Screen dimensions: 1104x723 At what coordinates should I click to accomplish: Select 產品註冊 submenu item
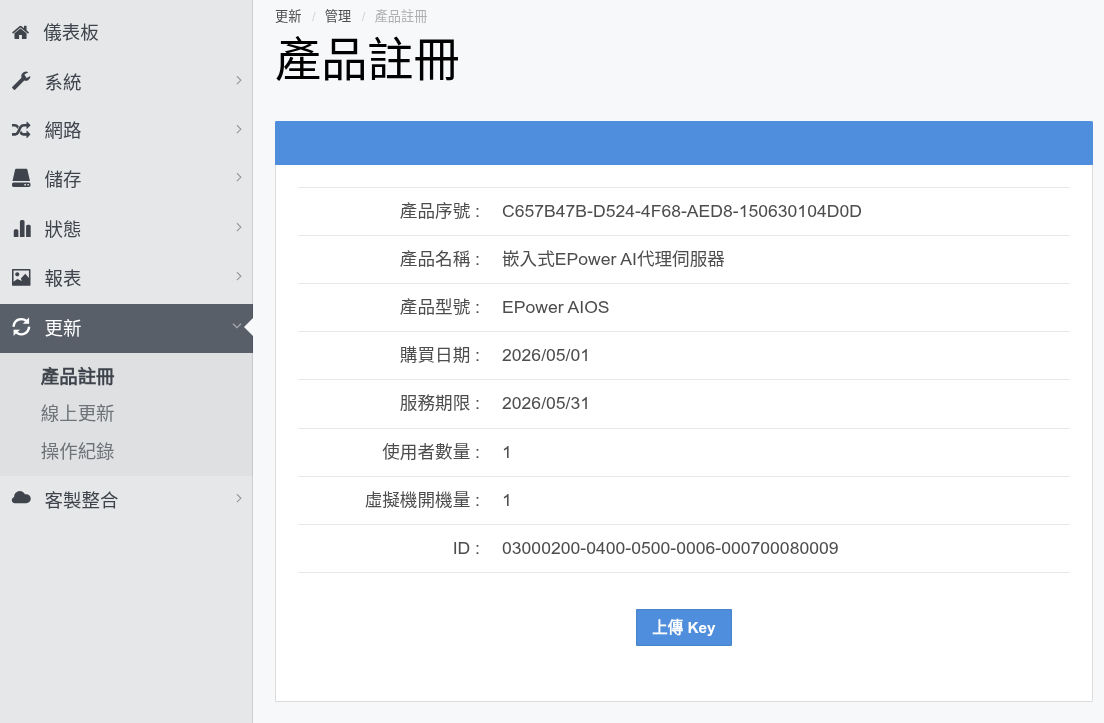click(x=77, y=377)
